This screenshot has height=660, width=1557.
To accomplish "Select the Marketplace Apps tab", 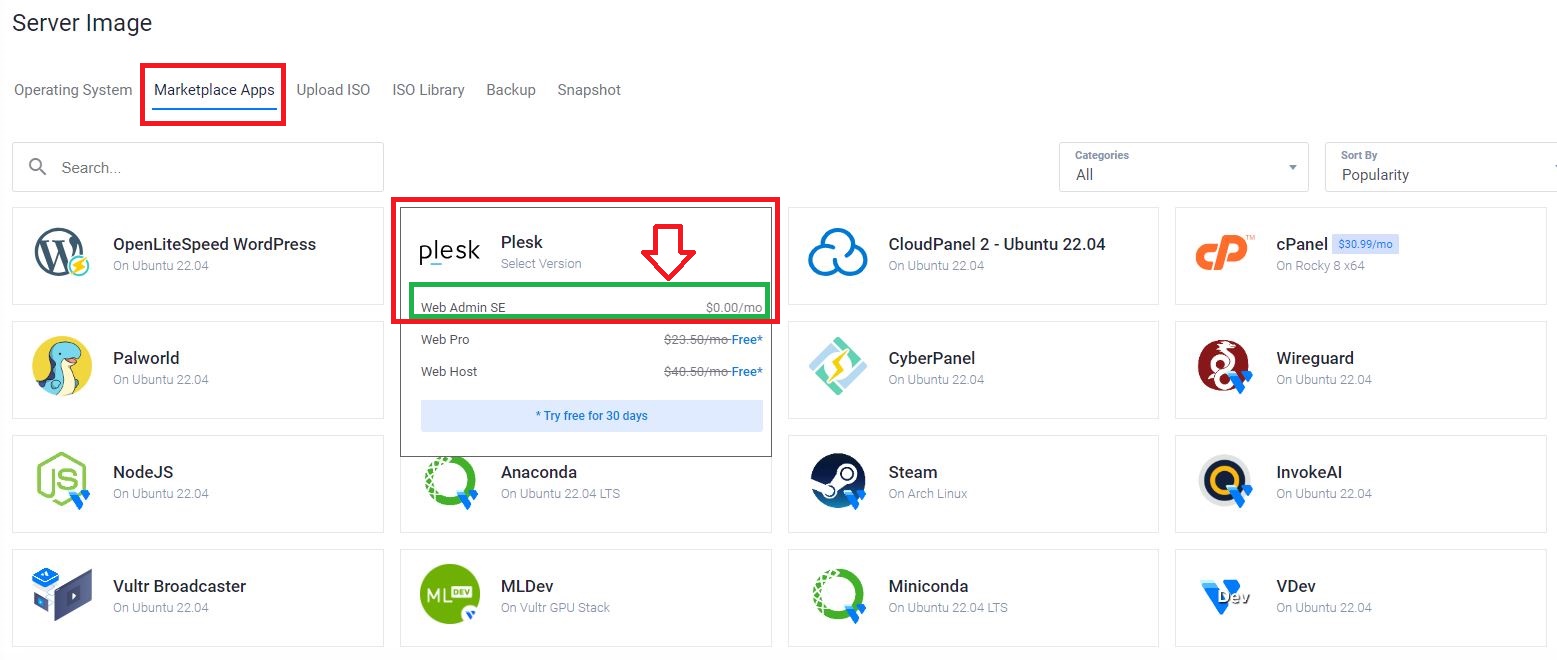I will (214, 90).
